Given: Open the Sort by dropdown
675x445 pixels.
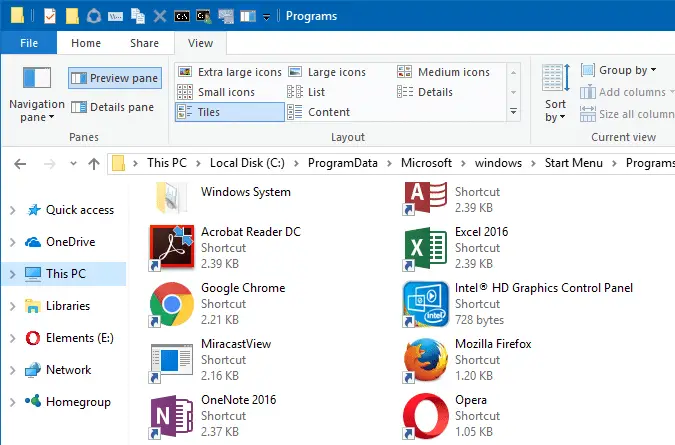Looking at the screenshot, I should (555, 94).
